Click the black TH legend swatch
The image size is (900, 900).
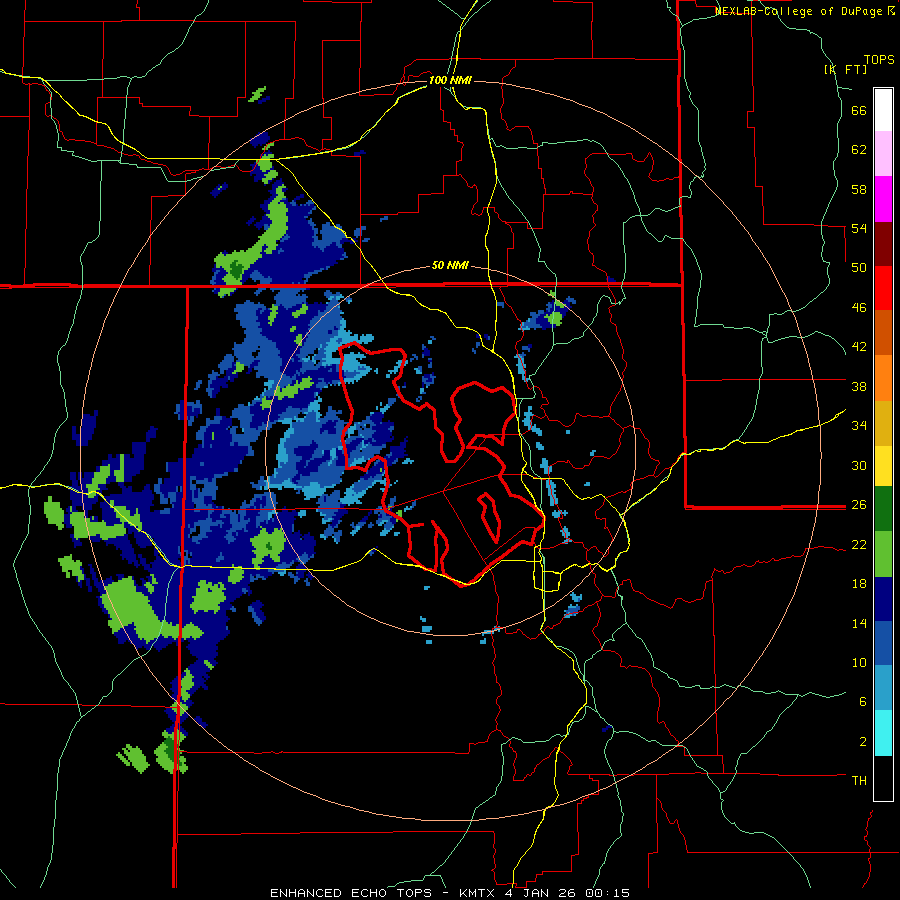click(x=883, y=778)
